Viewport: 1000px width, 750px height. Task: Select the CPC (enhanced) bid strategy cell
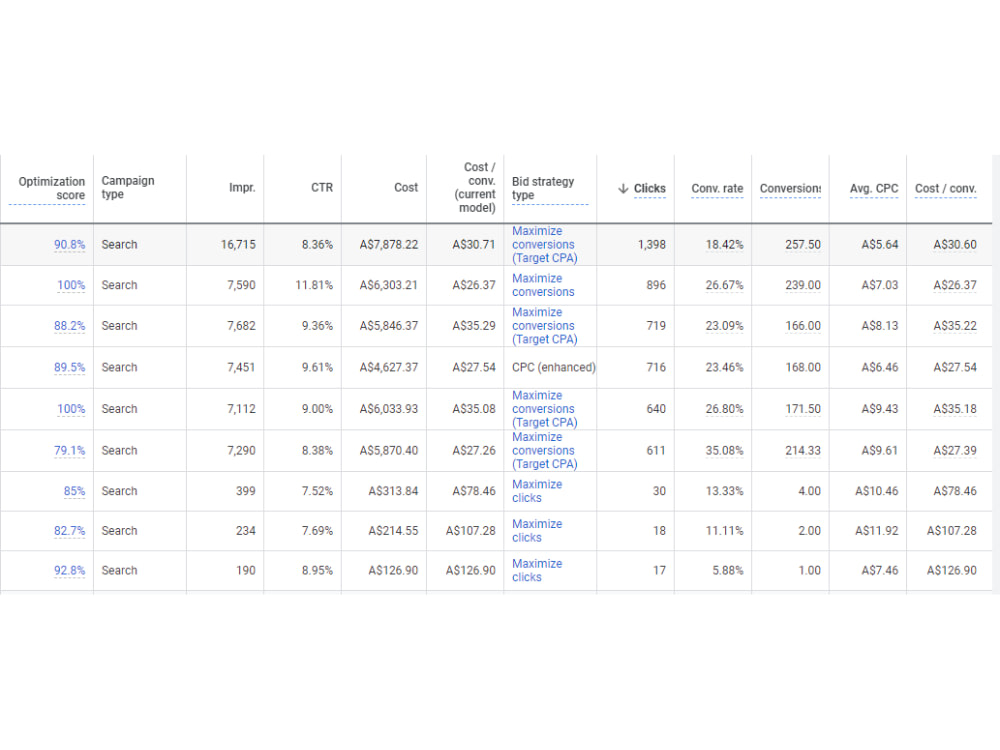click(x=554, y=367)
